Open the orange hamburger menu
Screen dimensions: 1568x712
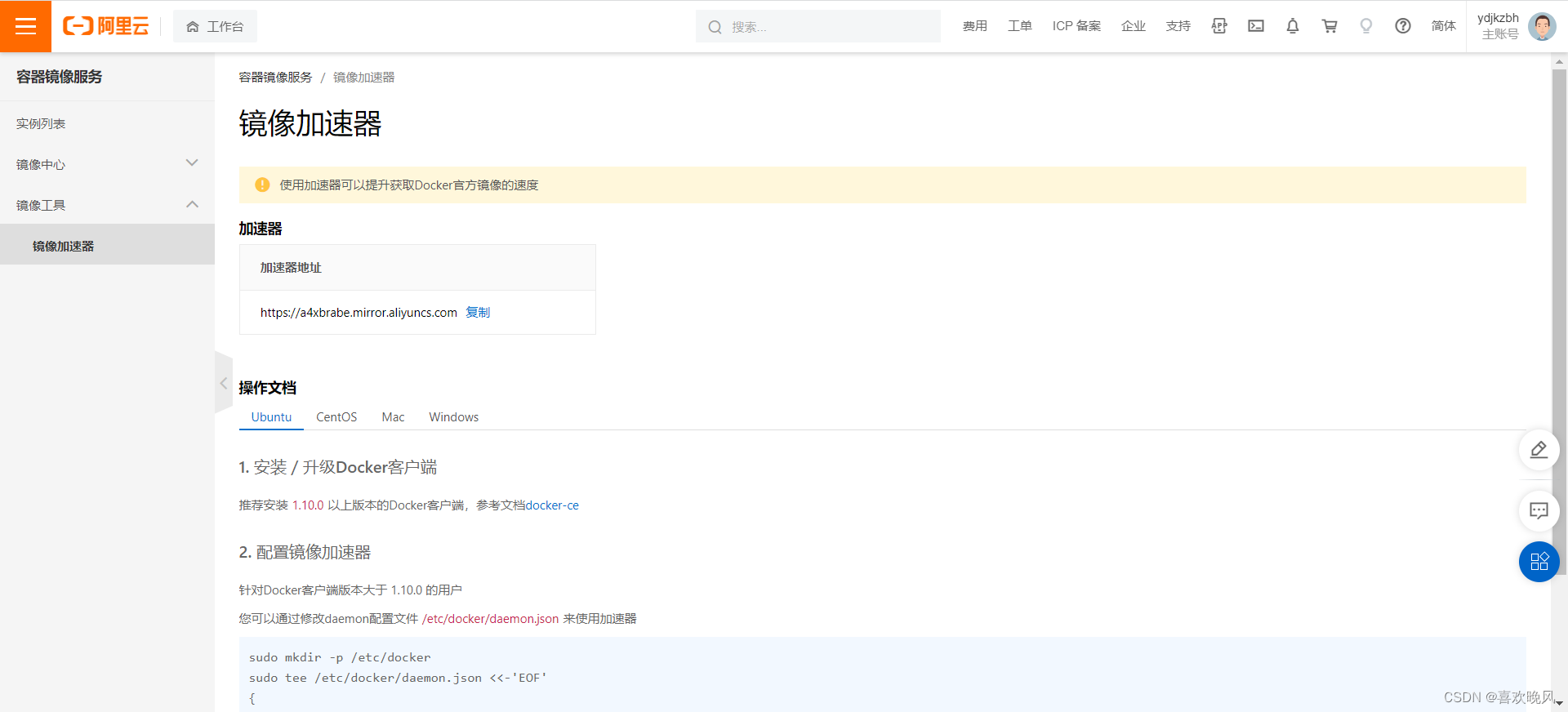point(25,26)
